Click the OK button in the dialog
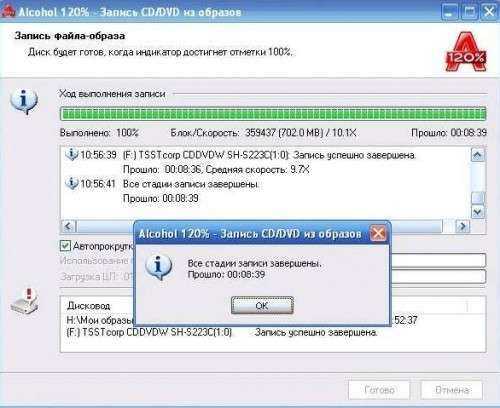The height and width of the screenshot is (408, 500). 262,305
